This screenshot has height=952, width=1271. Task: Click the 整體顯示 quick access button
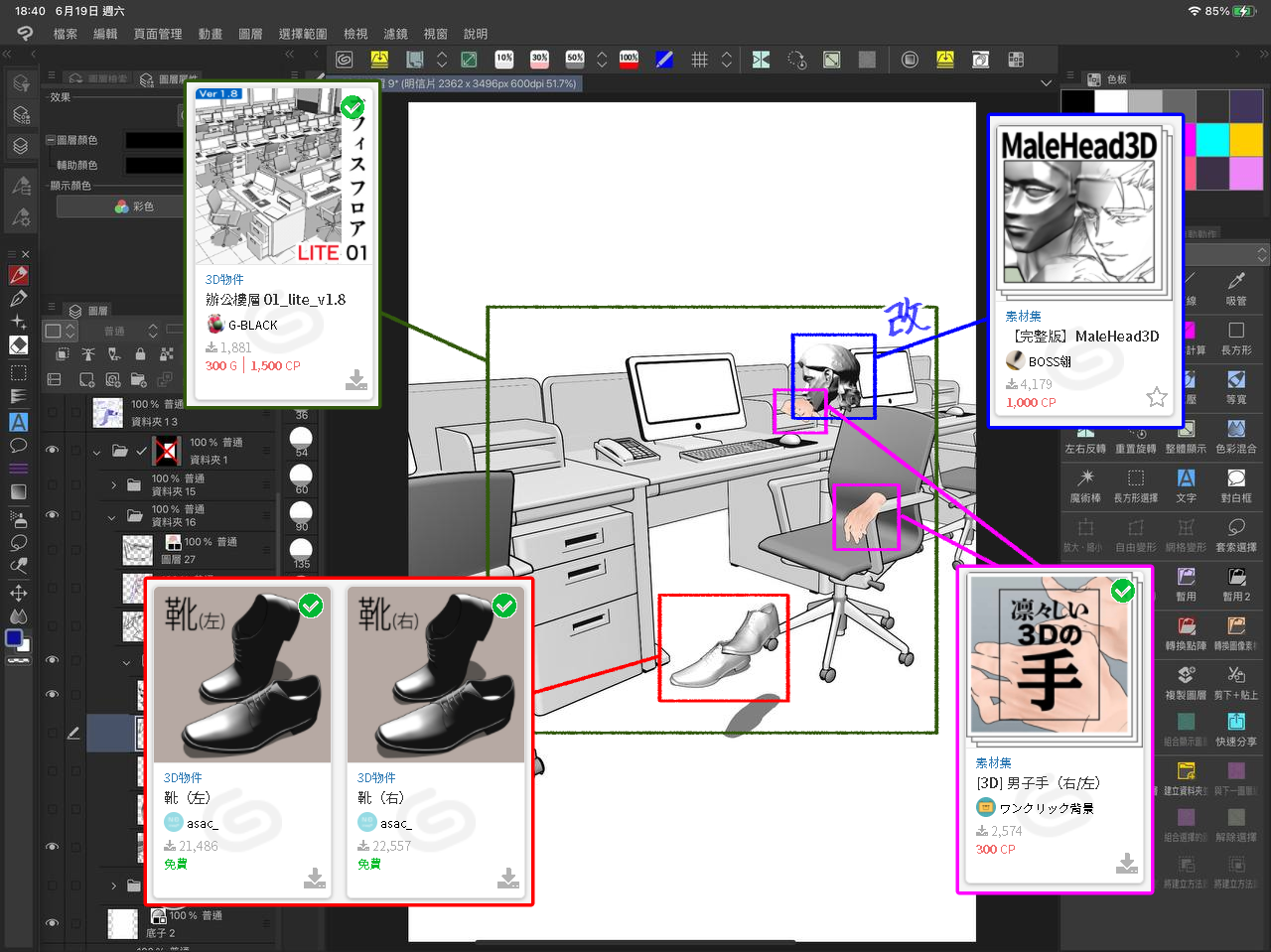(1186, 436)
